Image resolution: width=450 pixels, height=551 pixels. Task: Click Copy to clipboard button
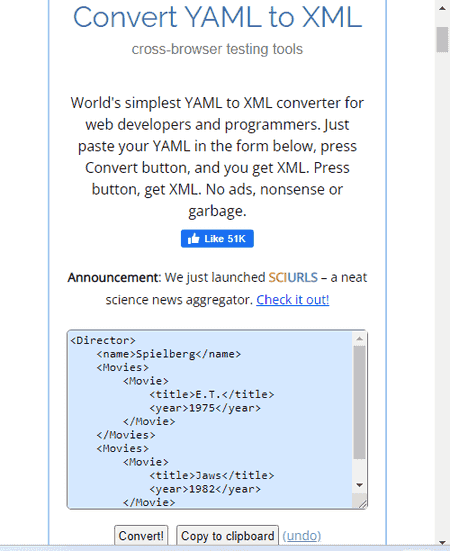coord(227,536)
